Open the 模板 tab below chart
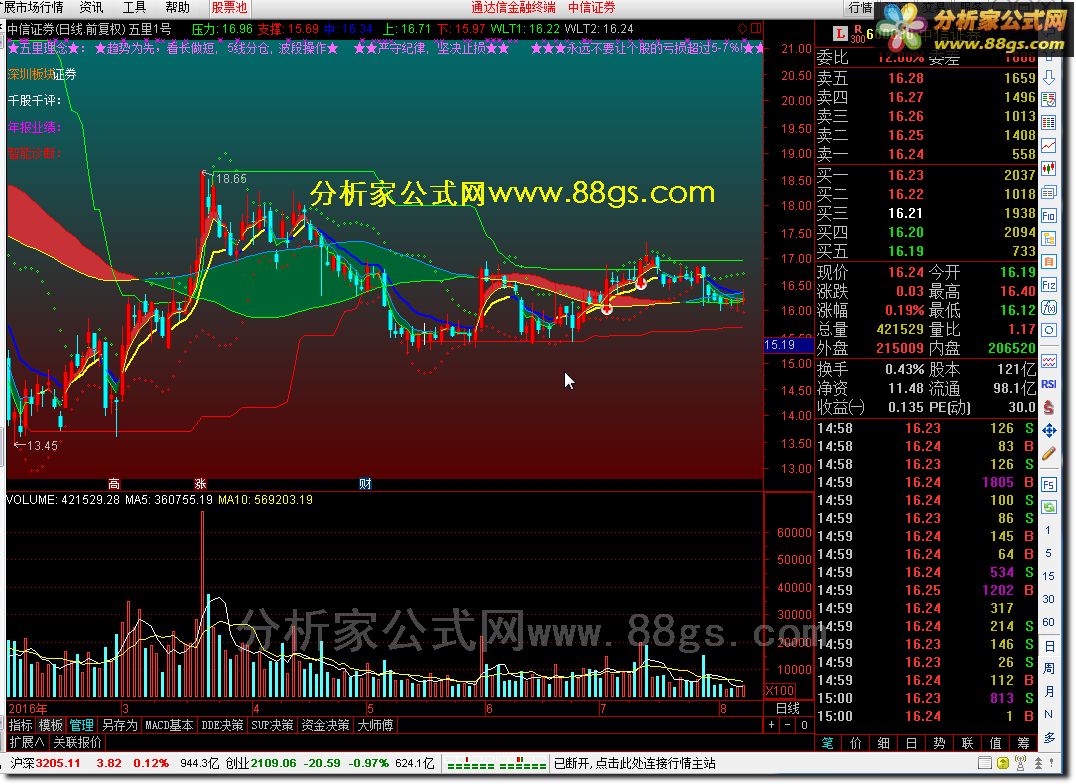The image size is (1076, 784). [51, 725]
